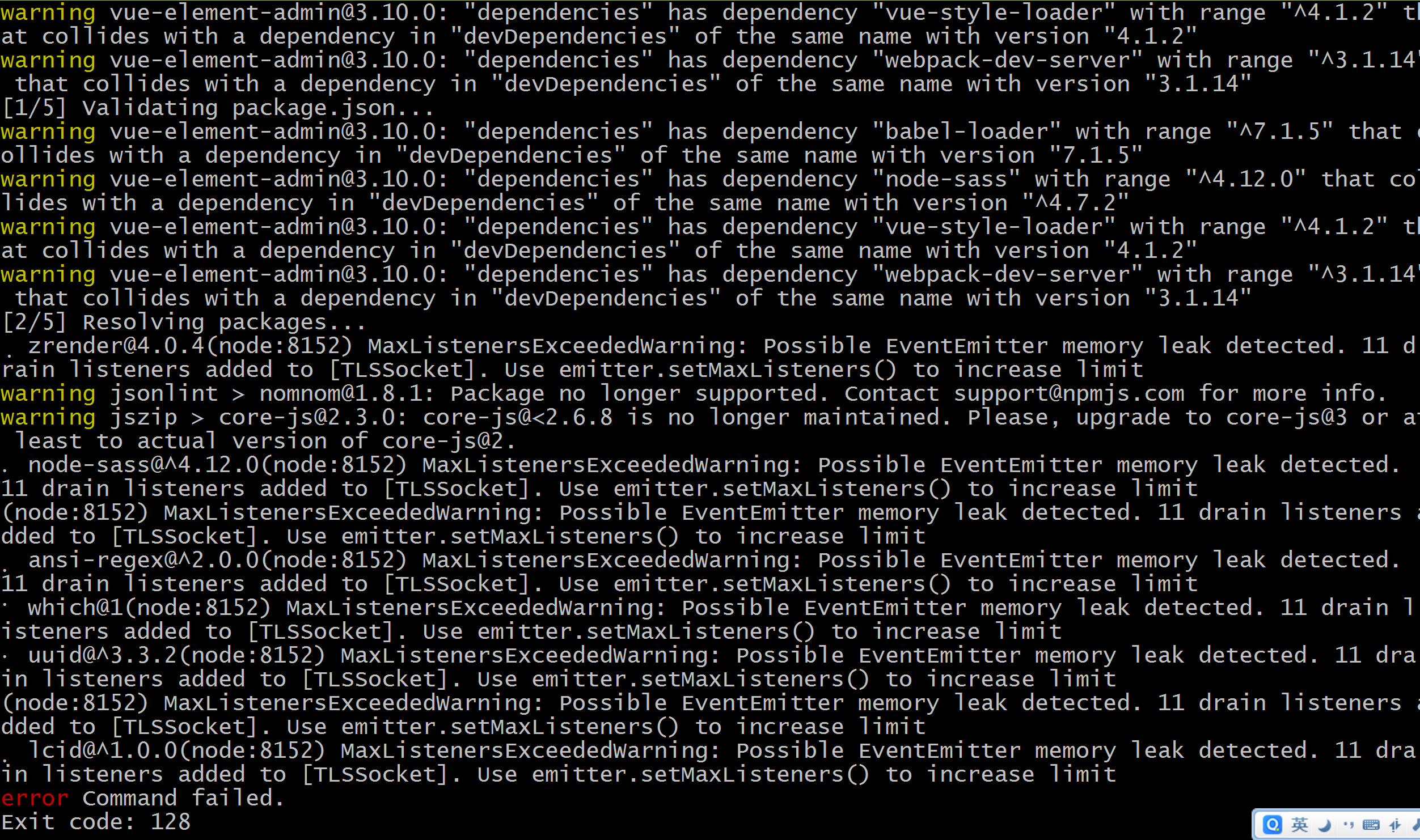The width and height of the screenshot is (1420, 840).
Task: Open the soft keyboard icon in the IME bar
Action: click(1371, 825)
